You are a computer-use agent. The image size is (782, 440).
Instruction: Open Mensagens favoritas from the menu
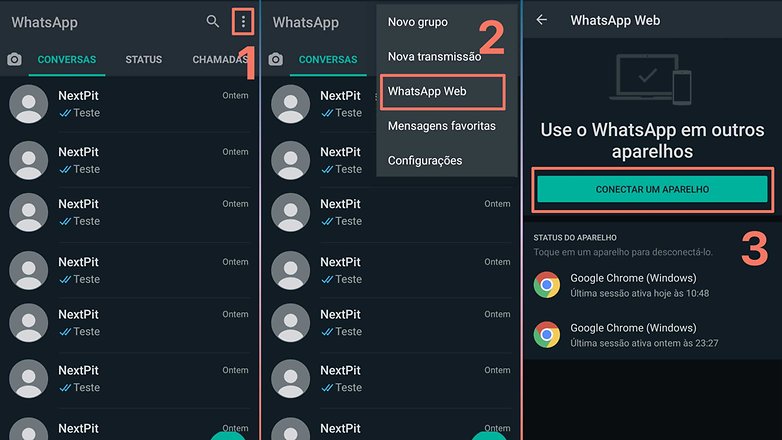pyautogui.click(x=442, y=126)
